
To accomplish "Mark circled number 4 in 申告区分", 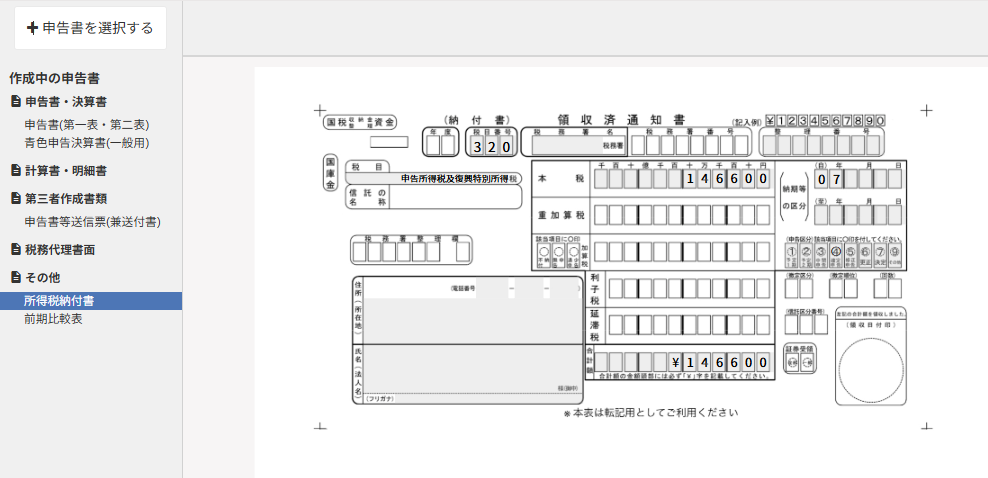I will [836, 255].
